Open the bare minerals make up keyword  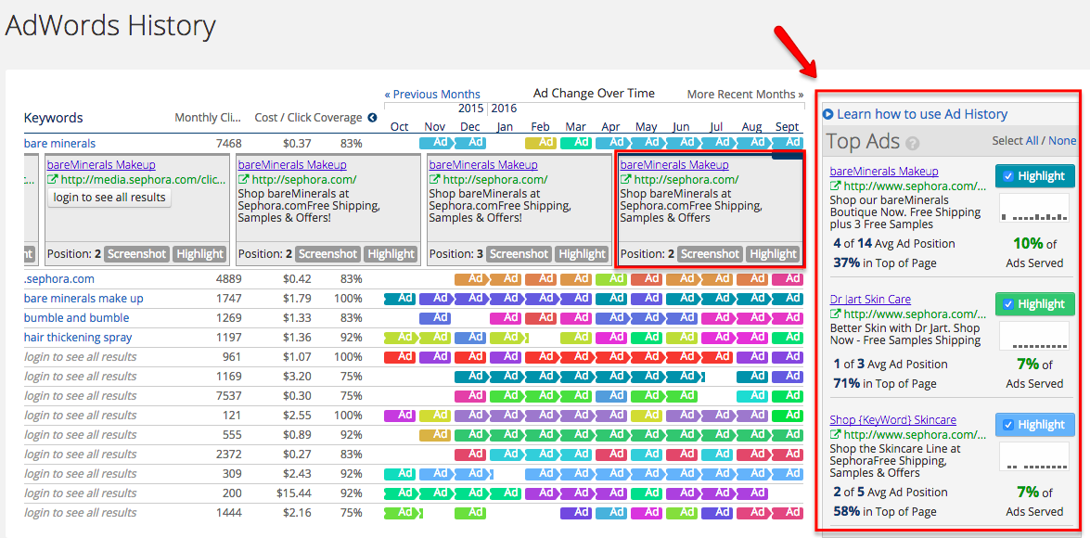83,298
